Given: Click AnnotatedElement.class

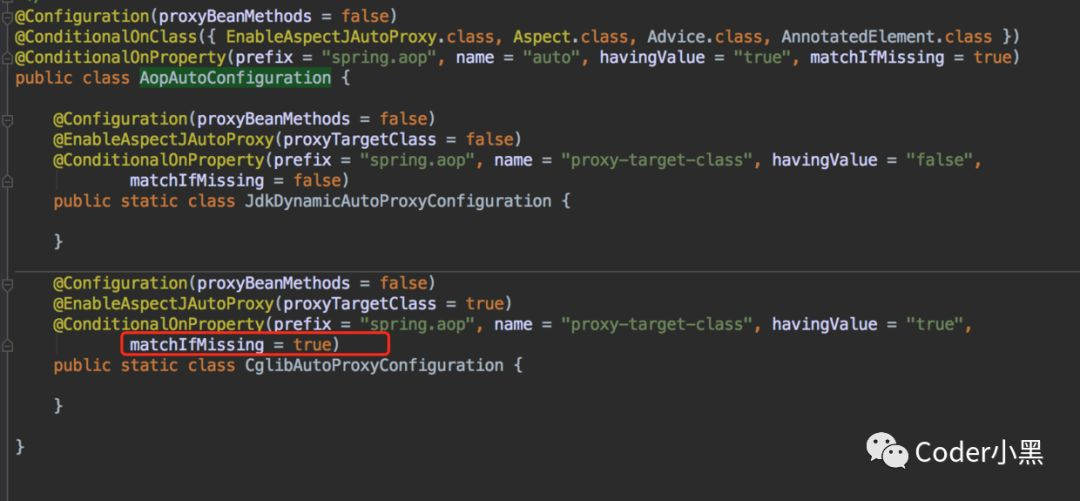Looking at the screenshot, I should click(886, 37).
